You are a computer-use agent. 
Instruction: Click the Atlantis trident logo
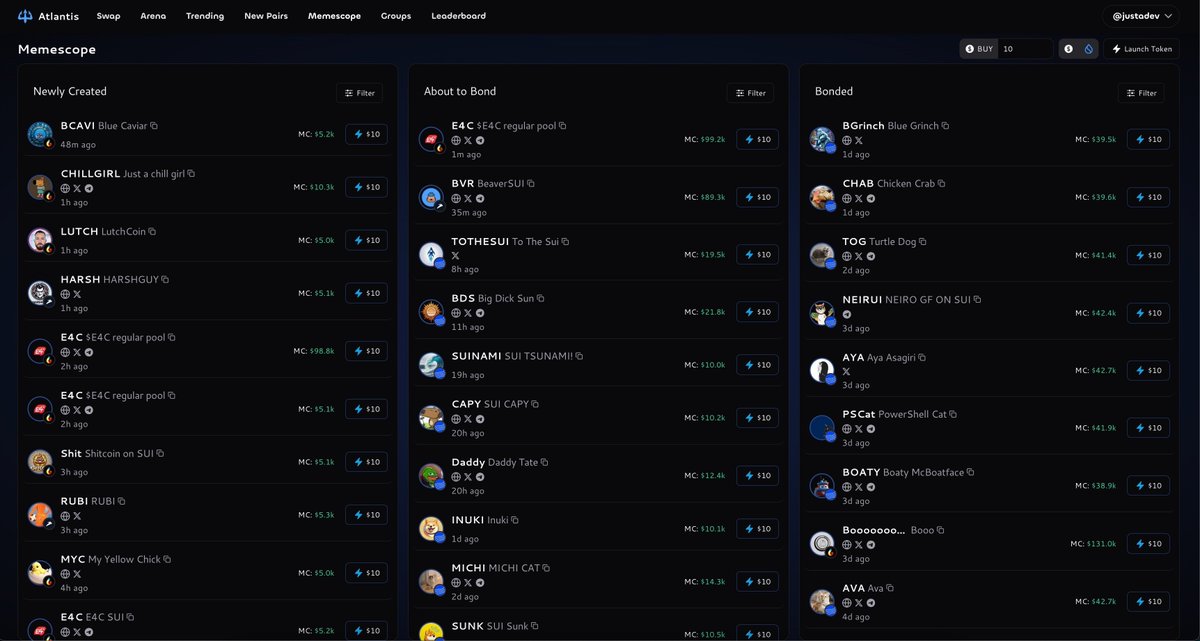(25, 16)
